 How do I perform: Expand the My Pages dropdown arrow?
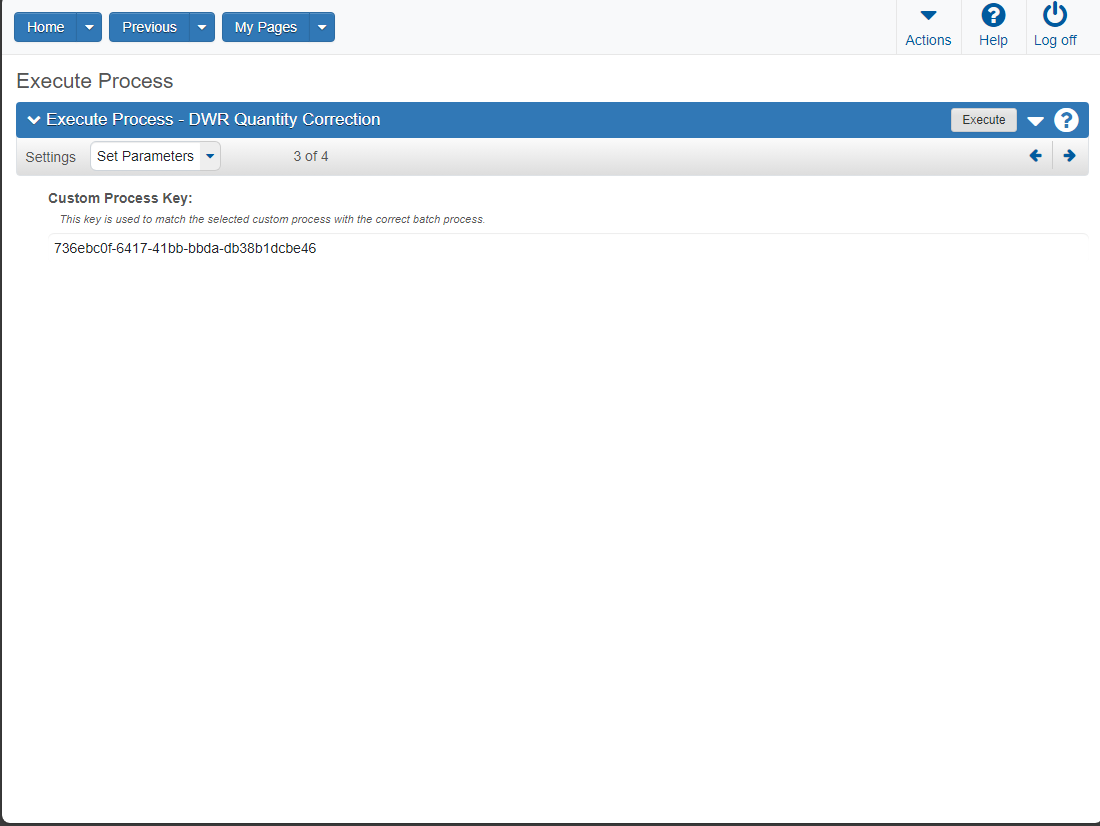322,27
